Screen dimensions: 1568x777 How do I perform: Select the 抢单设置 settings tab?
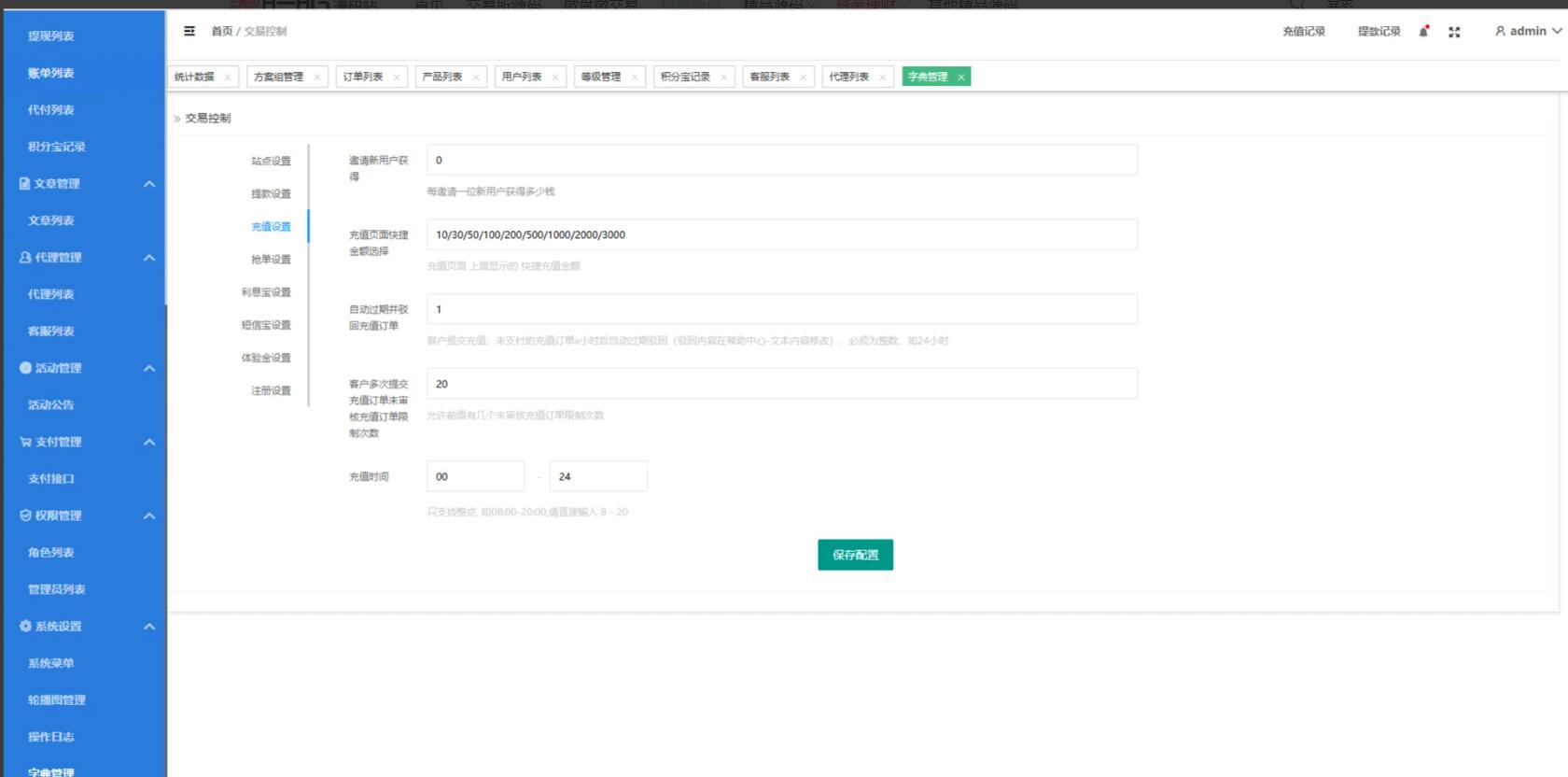point(271,260)
